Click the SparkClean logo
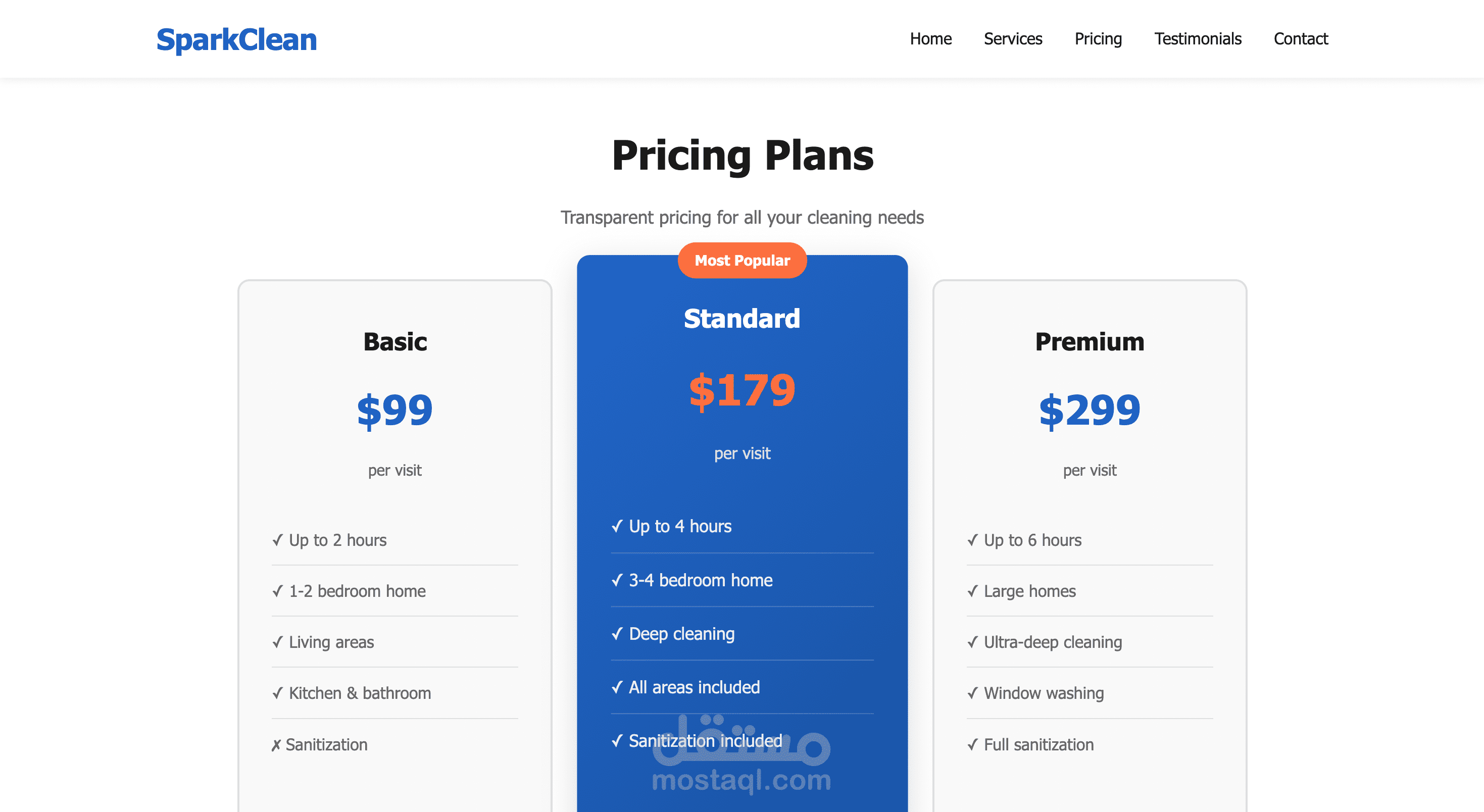The height and width of the screenshot is (812, 1484). (x=236, y=40)
